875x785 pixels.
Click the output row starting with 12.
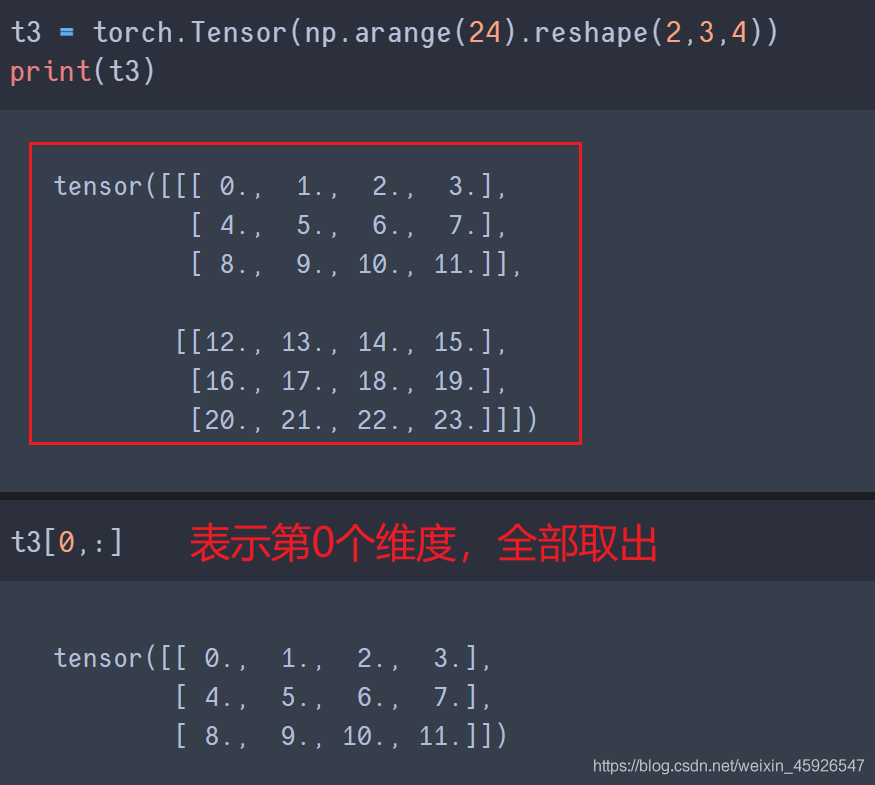342,342
